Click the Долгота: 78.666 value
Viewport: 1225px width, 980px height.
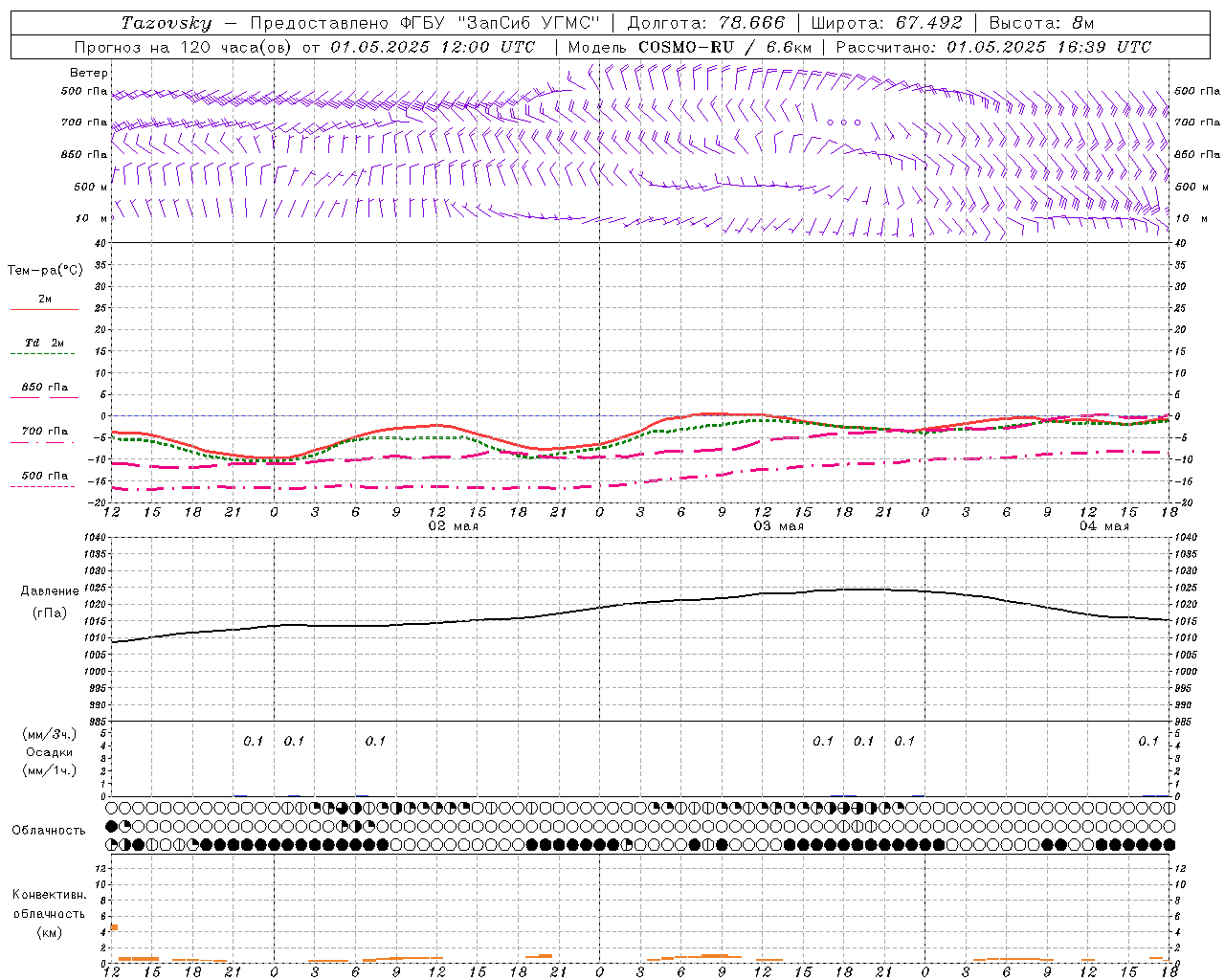[x=705, y=23]
